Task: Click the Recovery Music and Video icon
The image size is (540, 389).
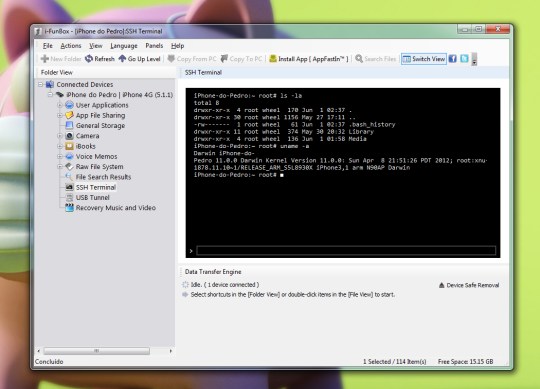Action: 70,208
